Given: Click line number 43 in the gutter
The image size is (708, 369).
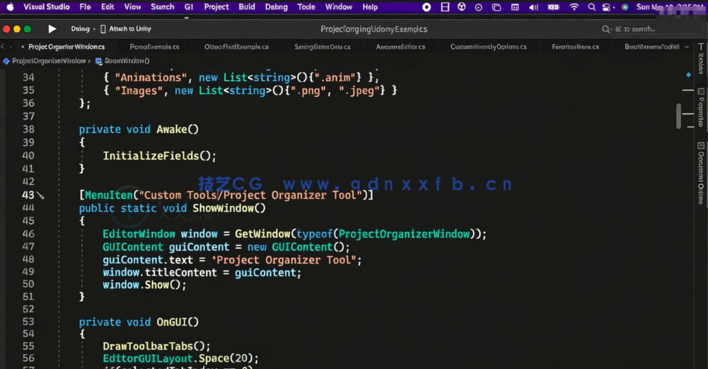Looking at the screenshot, I should click(x=28, y=195).
